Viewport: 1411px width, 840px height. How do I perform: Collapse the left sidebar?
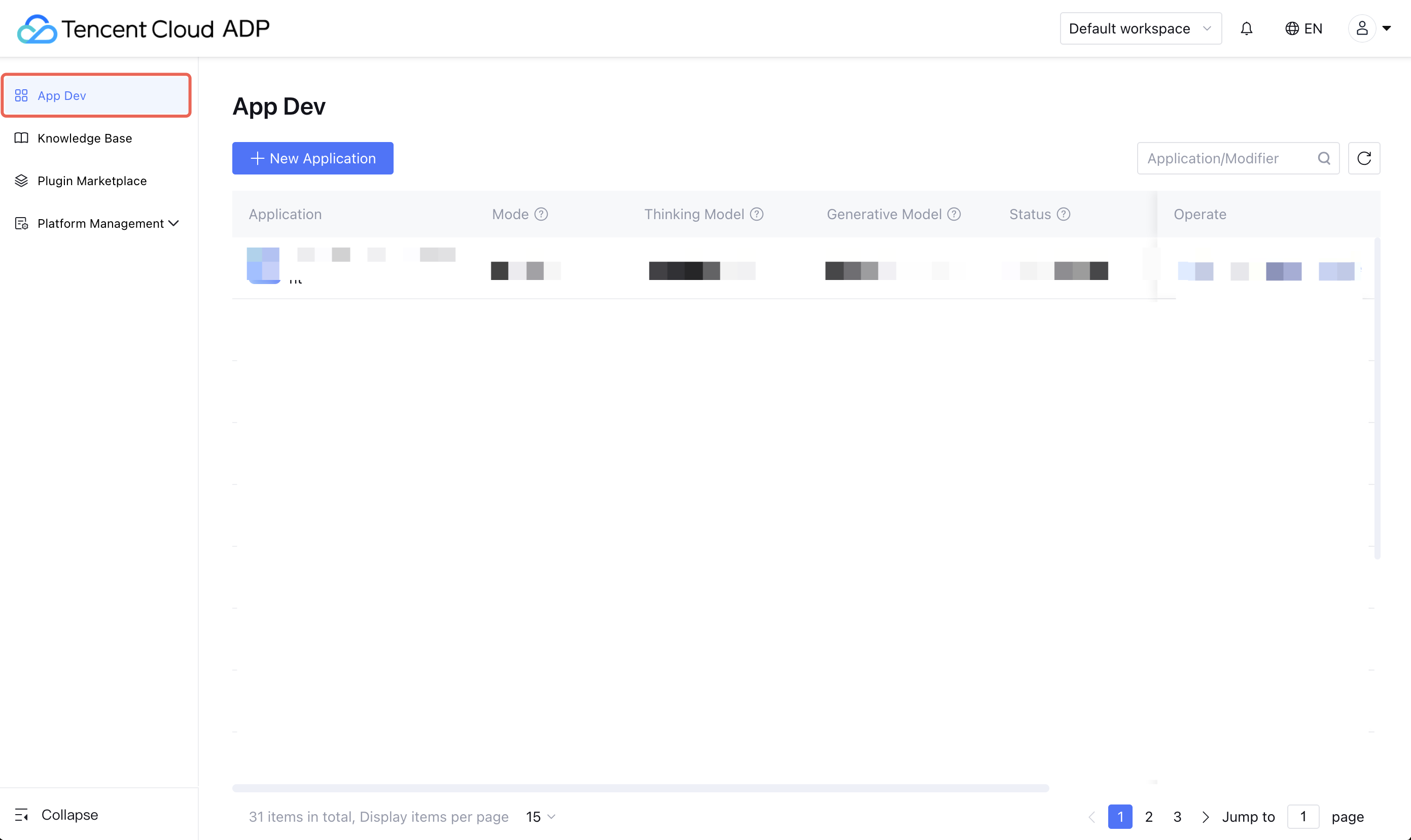[57, 815]
